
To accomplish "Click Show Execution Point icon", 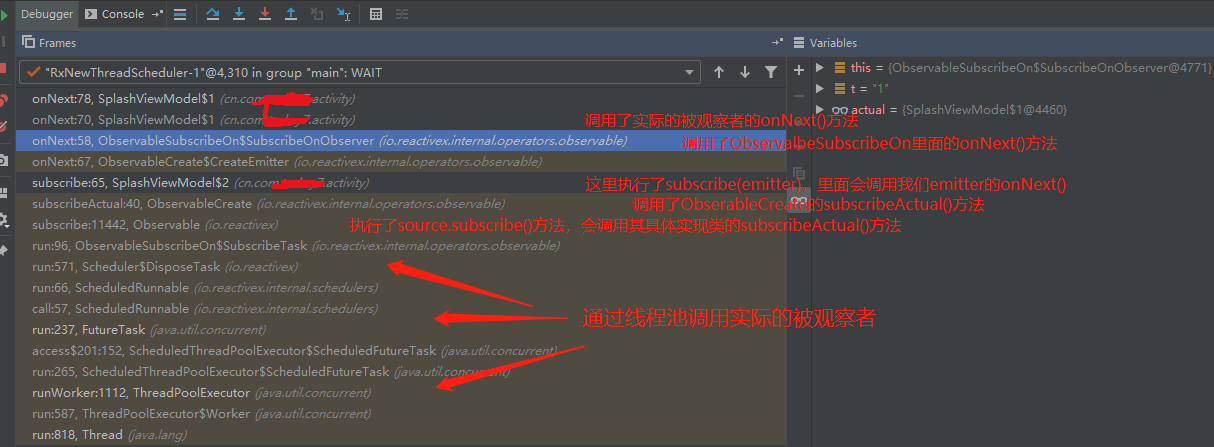I will pos(180,14).
